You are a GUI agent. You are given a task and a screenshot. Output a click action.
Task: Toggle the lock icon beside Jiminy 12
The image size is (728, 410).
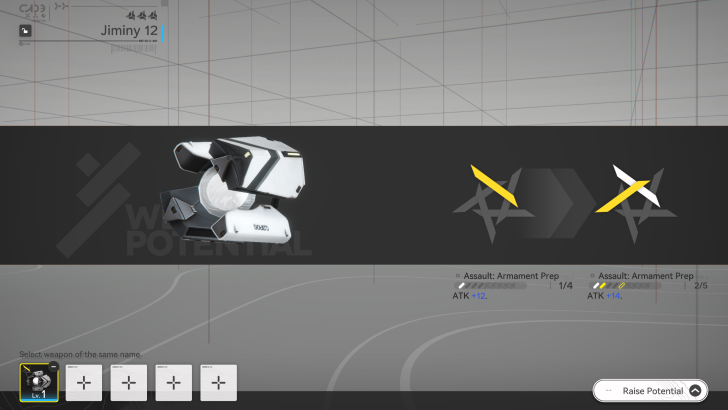[24, 31]
